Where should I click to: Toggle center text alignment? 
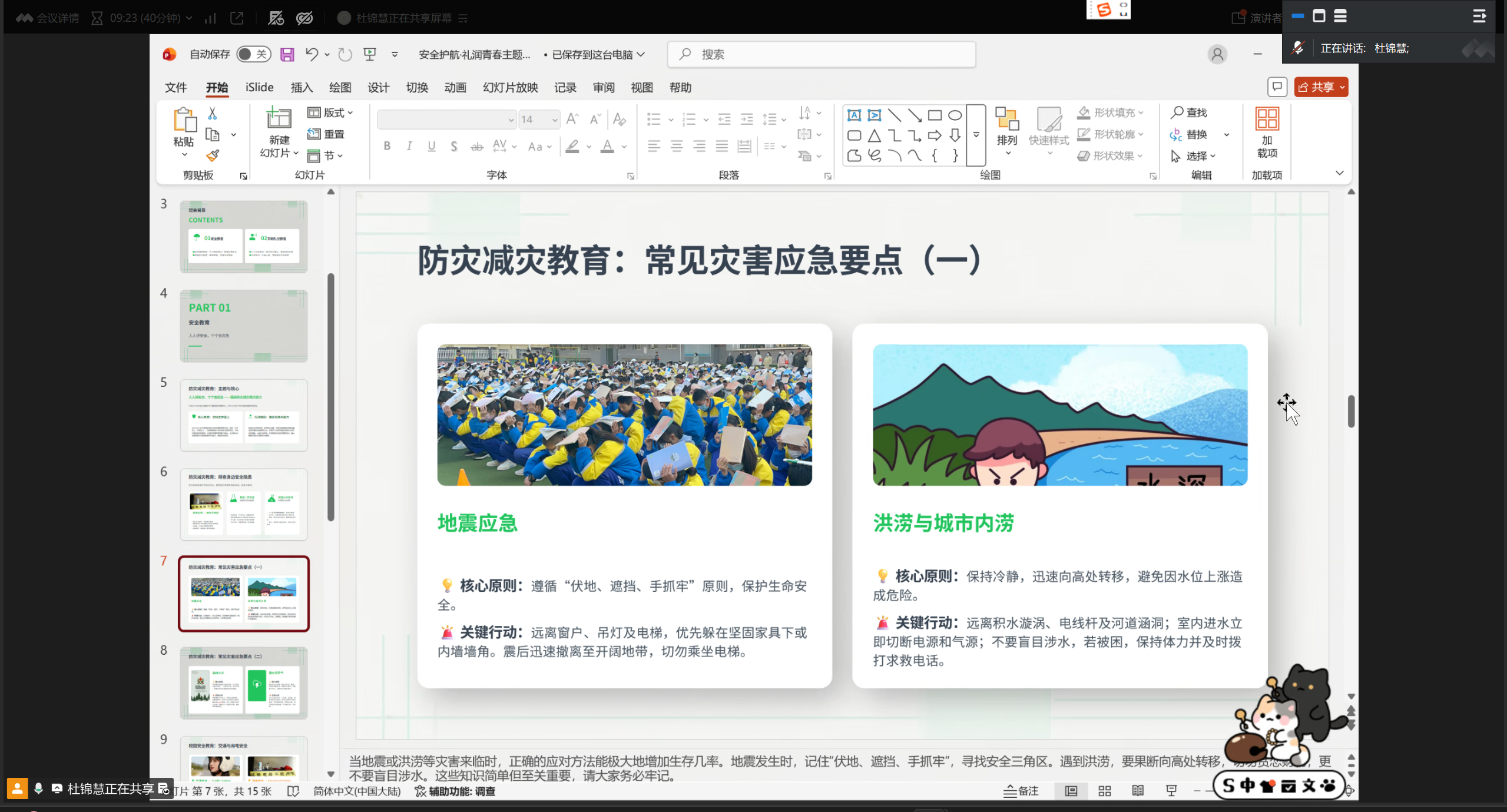[x=677, y=146]
